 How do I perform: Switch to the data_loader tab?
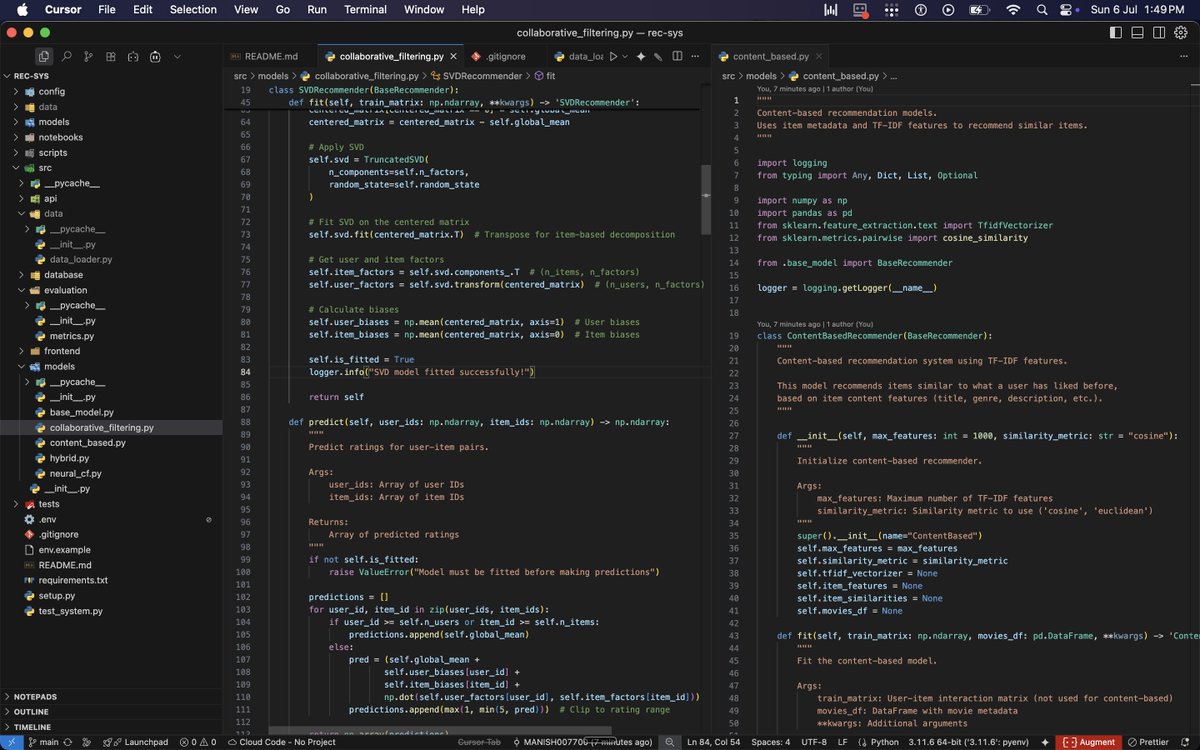pos(578,57)
